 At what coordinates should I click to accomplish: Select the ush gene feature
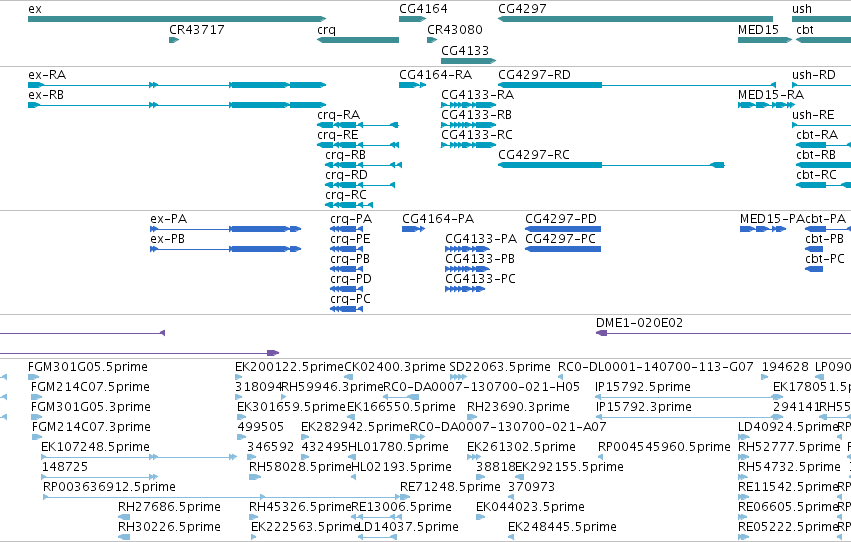822,19
